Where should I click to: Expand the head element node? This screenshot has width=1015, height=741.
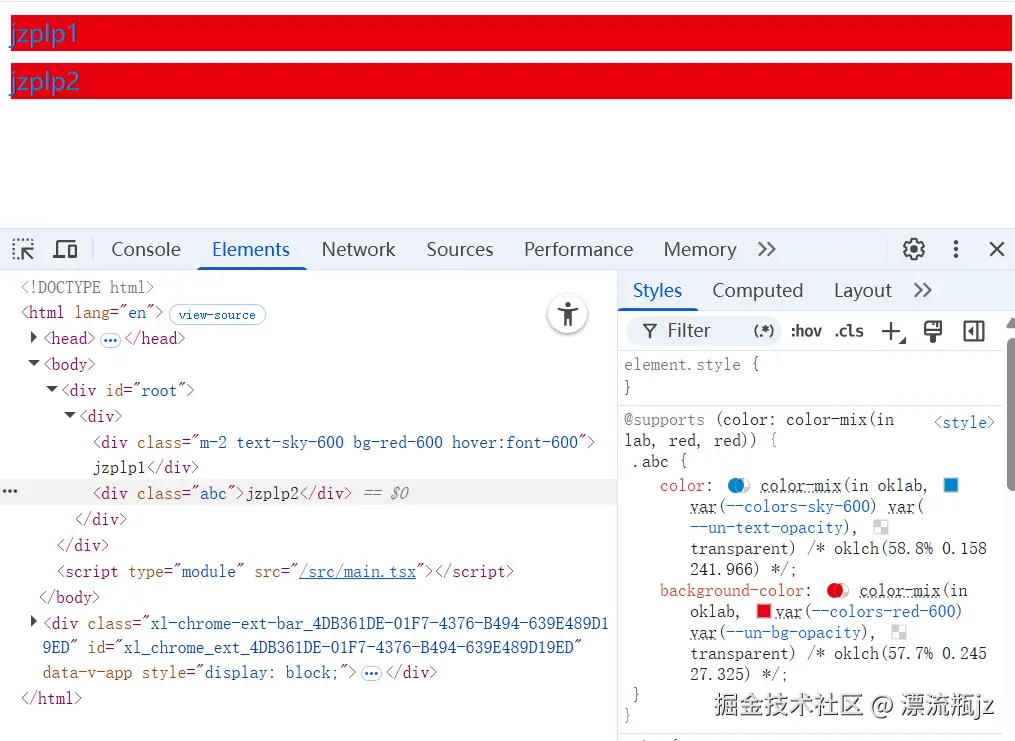[34, 337]
